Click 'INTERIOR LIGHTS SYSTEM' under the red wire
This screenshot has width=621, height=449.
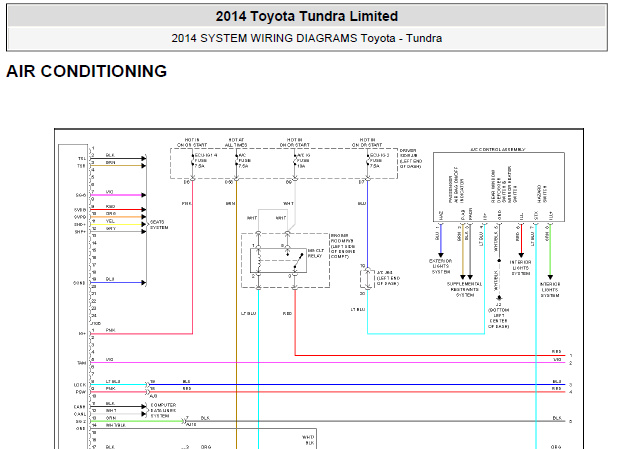click(520, 268)
